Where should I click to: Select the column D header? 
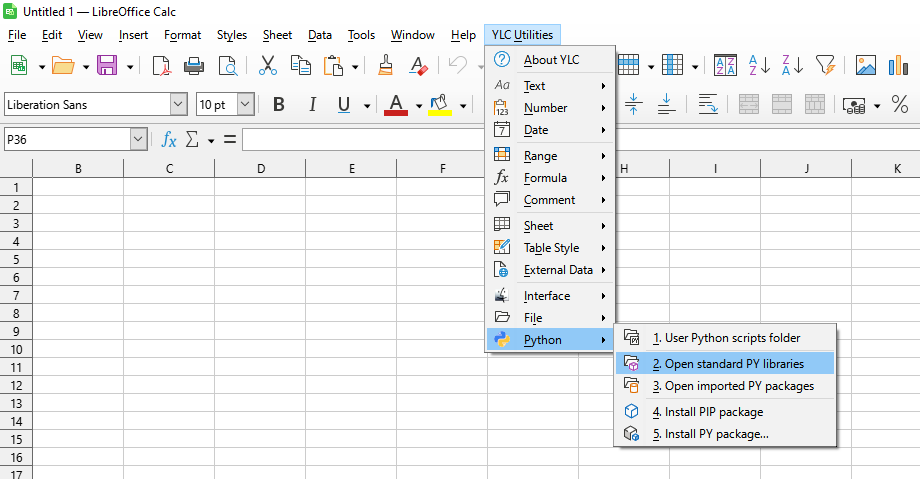coord(260,169)
